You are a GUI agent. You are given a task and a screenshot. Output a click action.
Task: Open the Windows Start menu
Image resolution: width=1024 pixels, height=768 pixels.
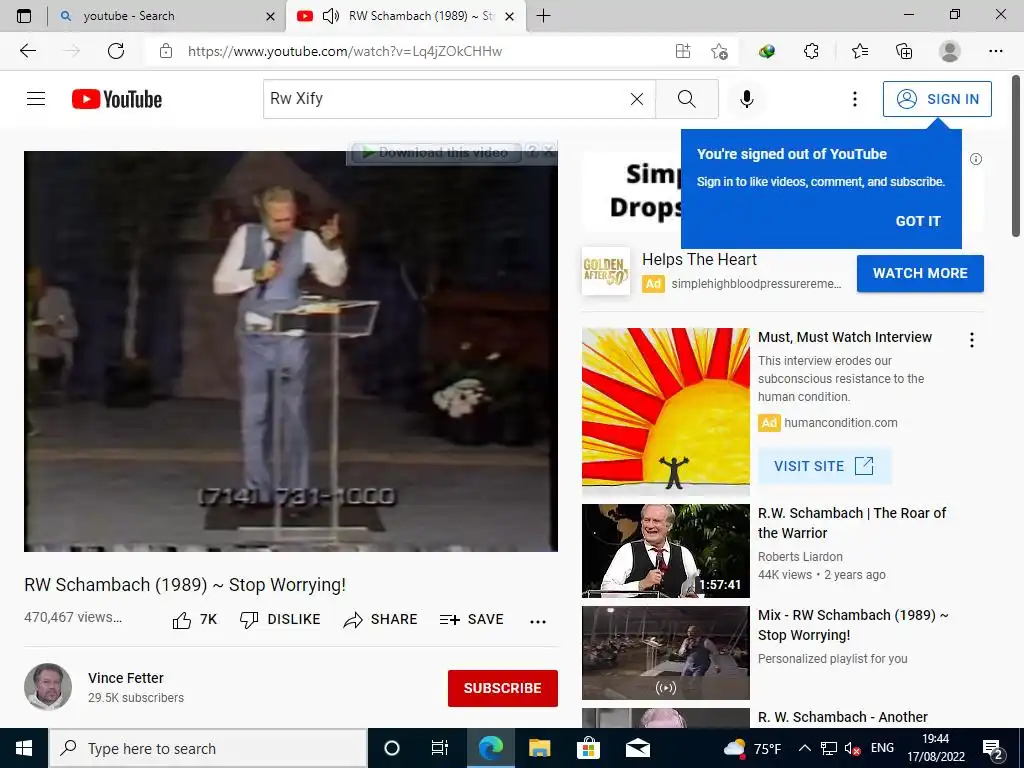[24, 748]
